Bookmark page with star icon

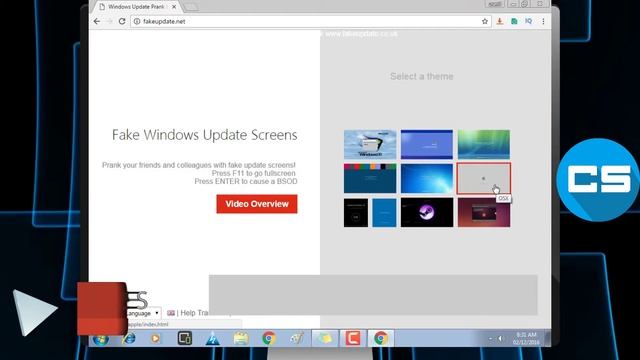(485, 21)
